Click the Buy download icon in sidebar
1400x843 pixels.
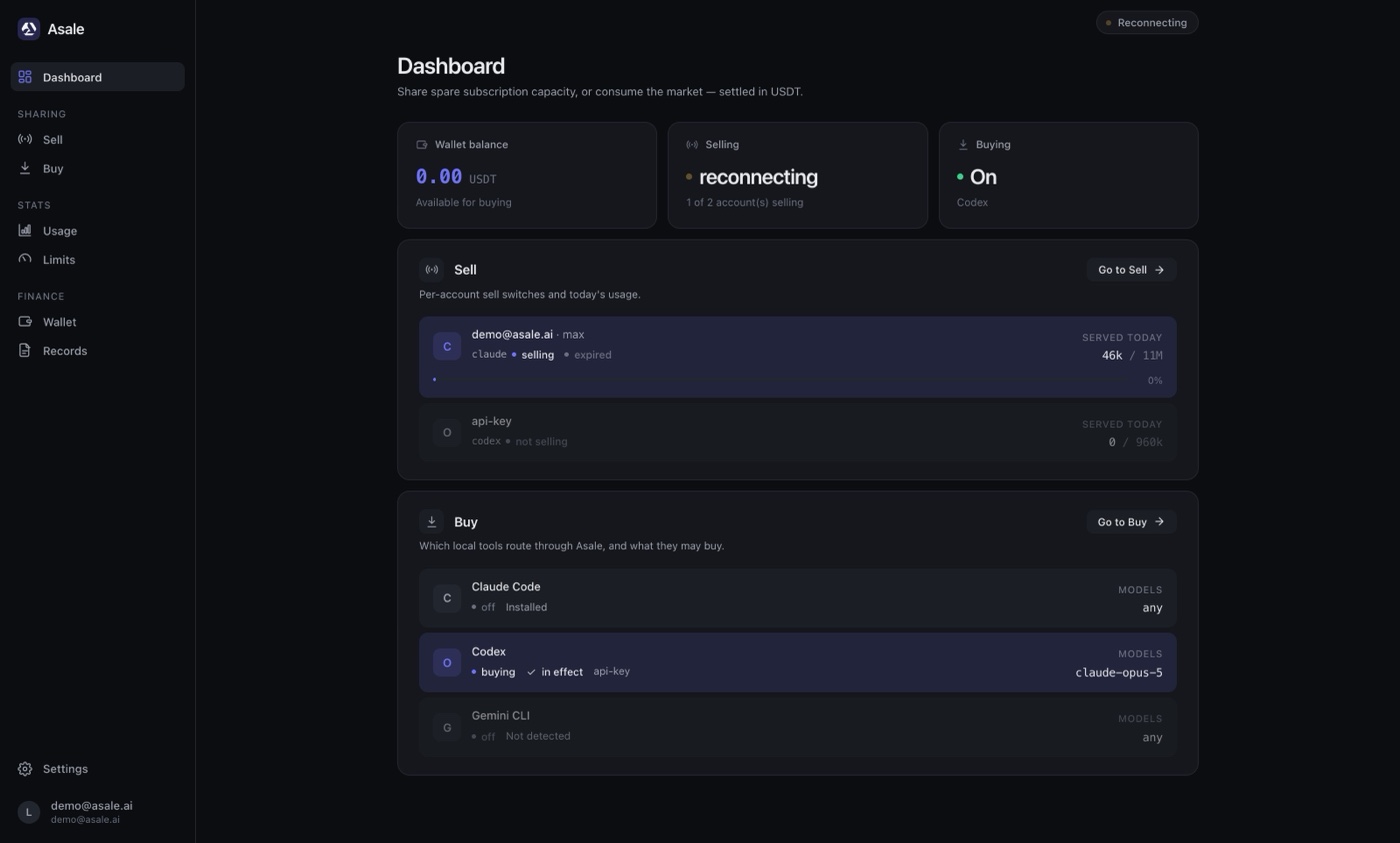pos(25,168)
